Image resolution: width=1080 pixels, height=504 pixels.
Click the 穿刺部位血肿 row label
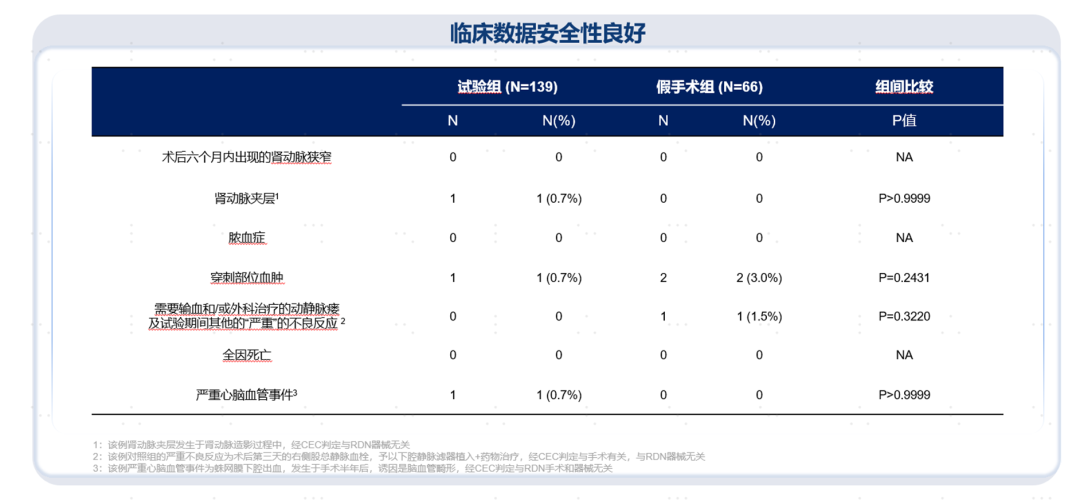246,277
